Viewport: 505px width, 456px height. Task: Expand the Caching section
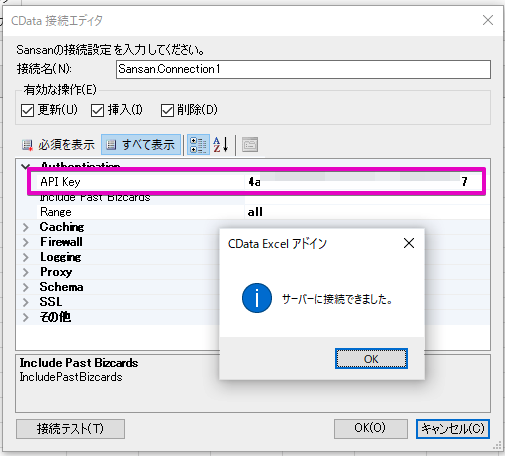click(x=26, y=227)
